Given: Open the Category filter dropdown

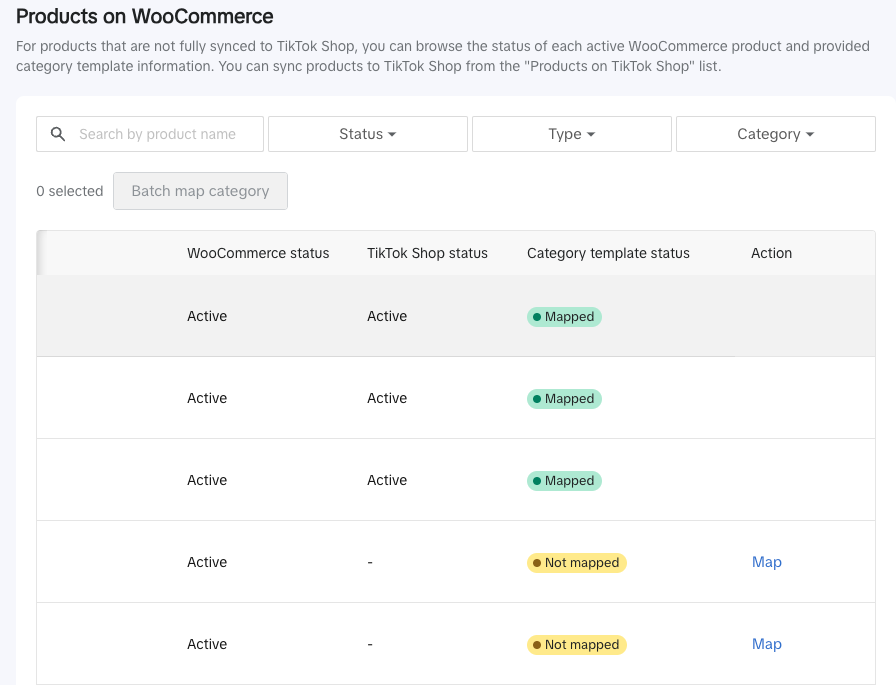Looking at the screenshot, I should pyautogui.click(x=775, y=134).
